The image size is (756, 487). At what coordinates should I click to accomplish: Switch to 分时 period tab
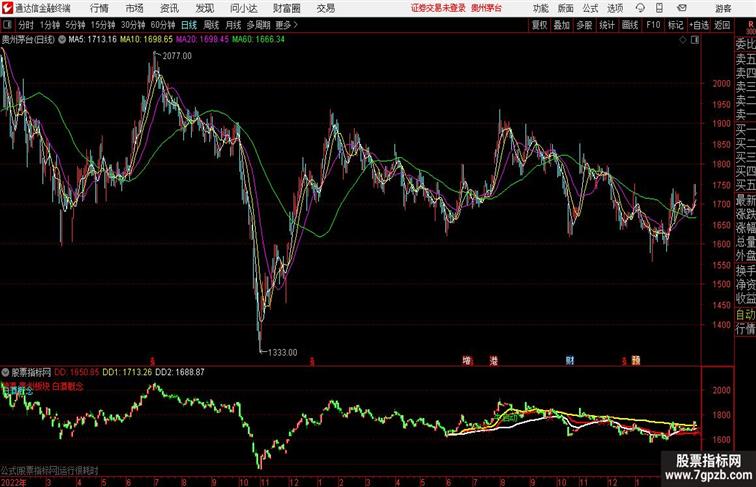26,25
